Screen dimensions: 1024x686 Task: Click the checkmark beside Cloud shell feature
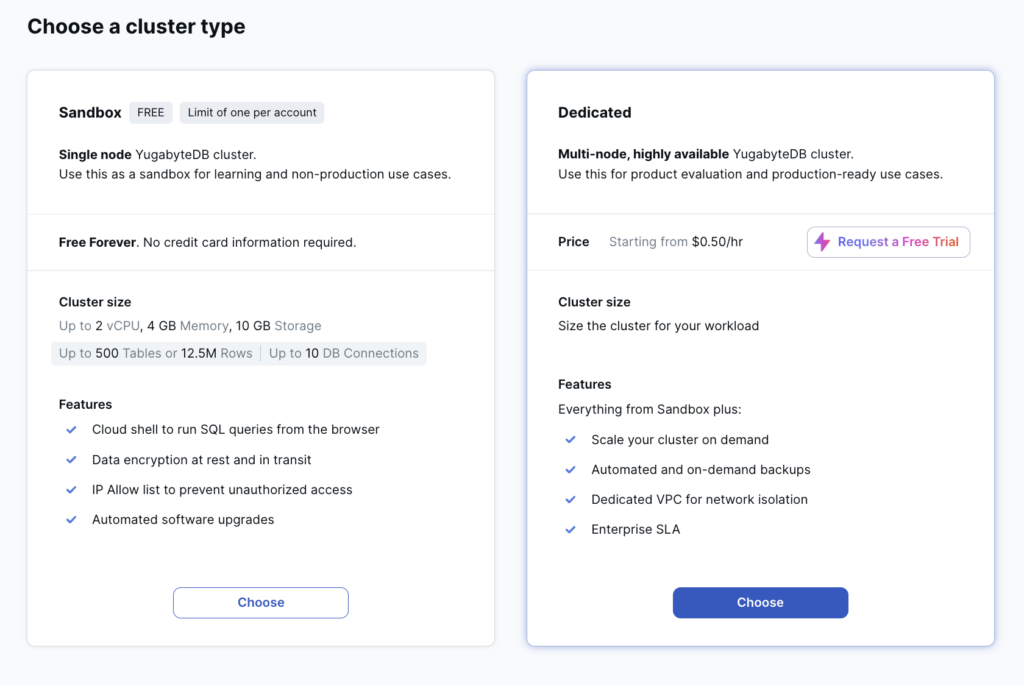click(71, 429)
